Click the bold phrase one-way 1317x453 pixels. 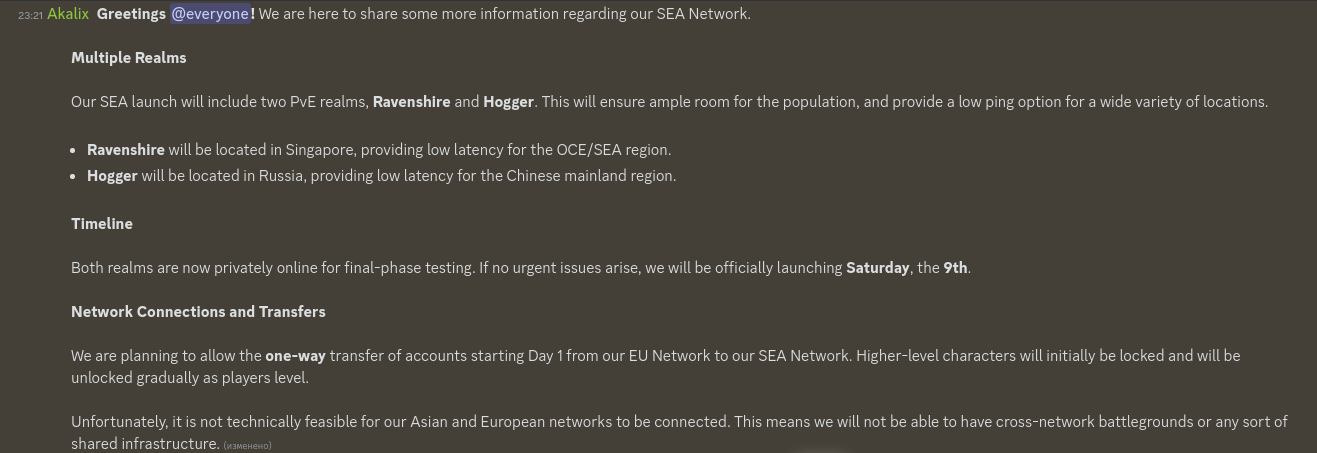pyautogui.click(x=295, y=356)
